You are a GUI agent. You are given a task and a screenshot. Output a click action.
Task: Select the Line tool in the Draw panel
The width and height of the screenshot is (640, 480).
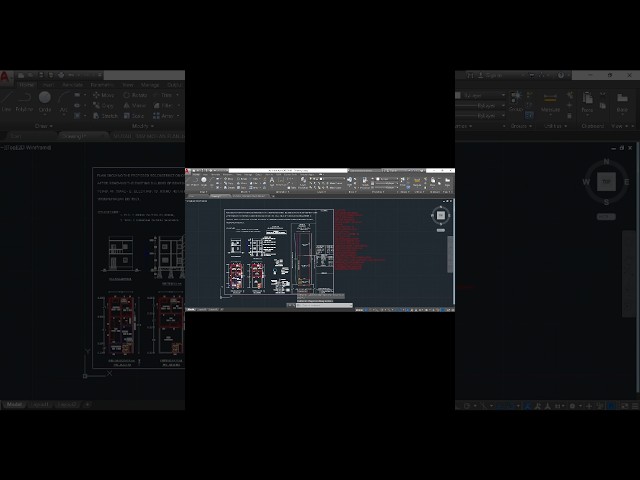[x=6, y=102]
